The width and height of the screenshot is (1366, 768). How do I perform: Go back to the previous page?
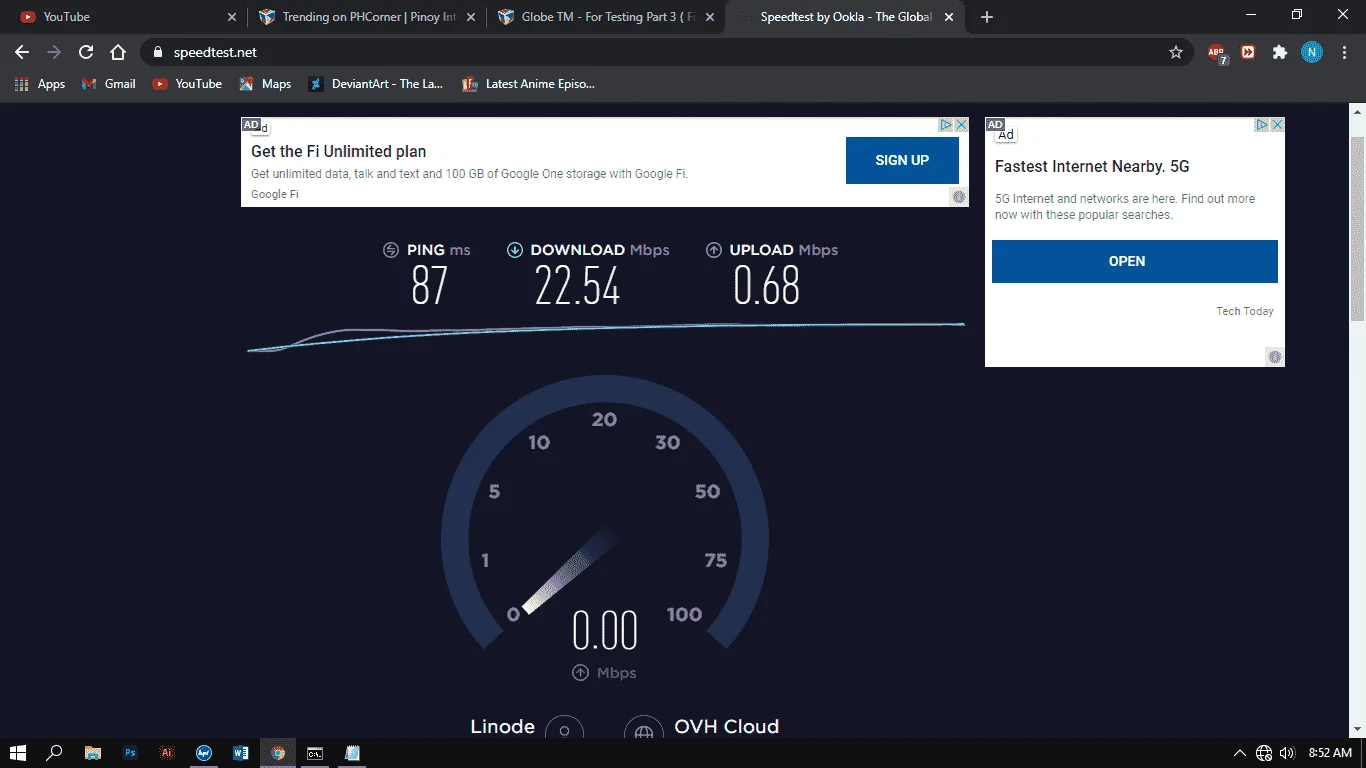point(22,52)
